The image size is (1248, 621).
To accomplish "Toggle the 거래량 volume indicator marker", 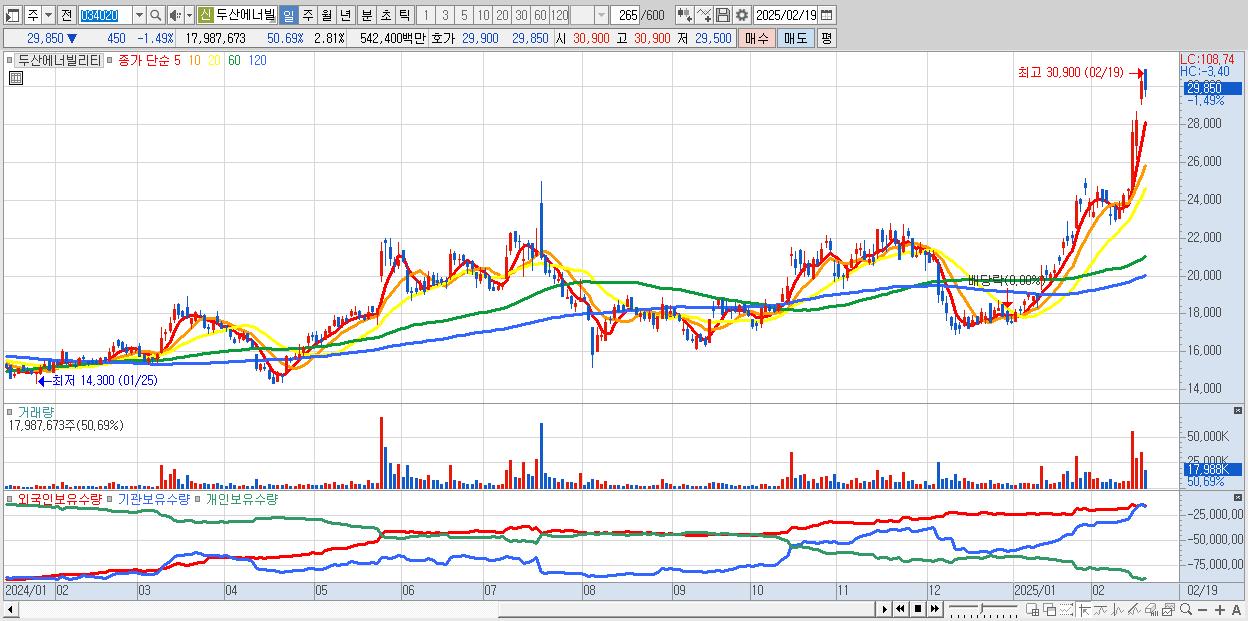I will tap(11, 412).
